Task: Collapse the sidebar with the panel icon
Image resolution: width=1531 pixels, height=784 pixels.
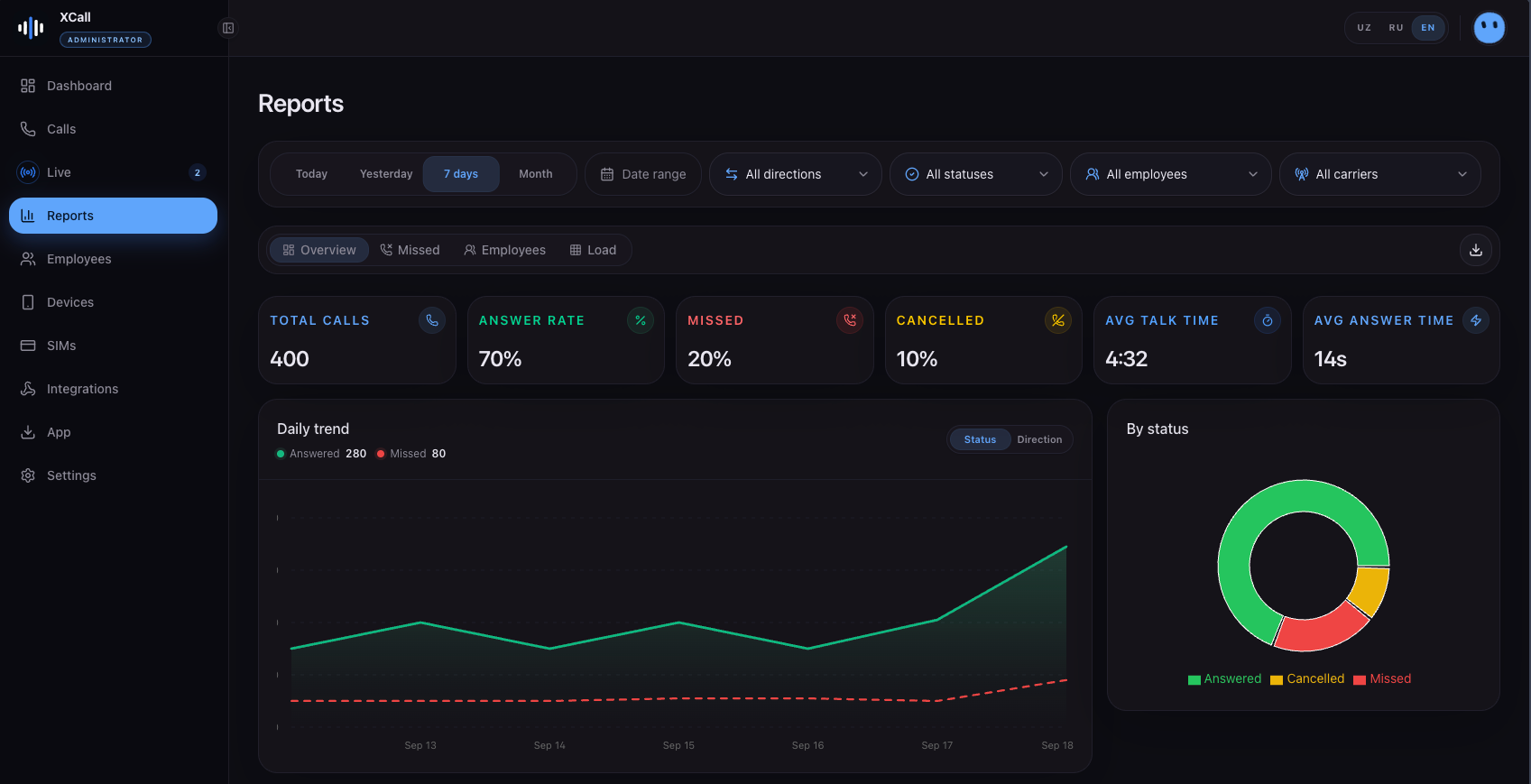Action: (x=228, y=28)
